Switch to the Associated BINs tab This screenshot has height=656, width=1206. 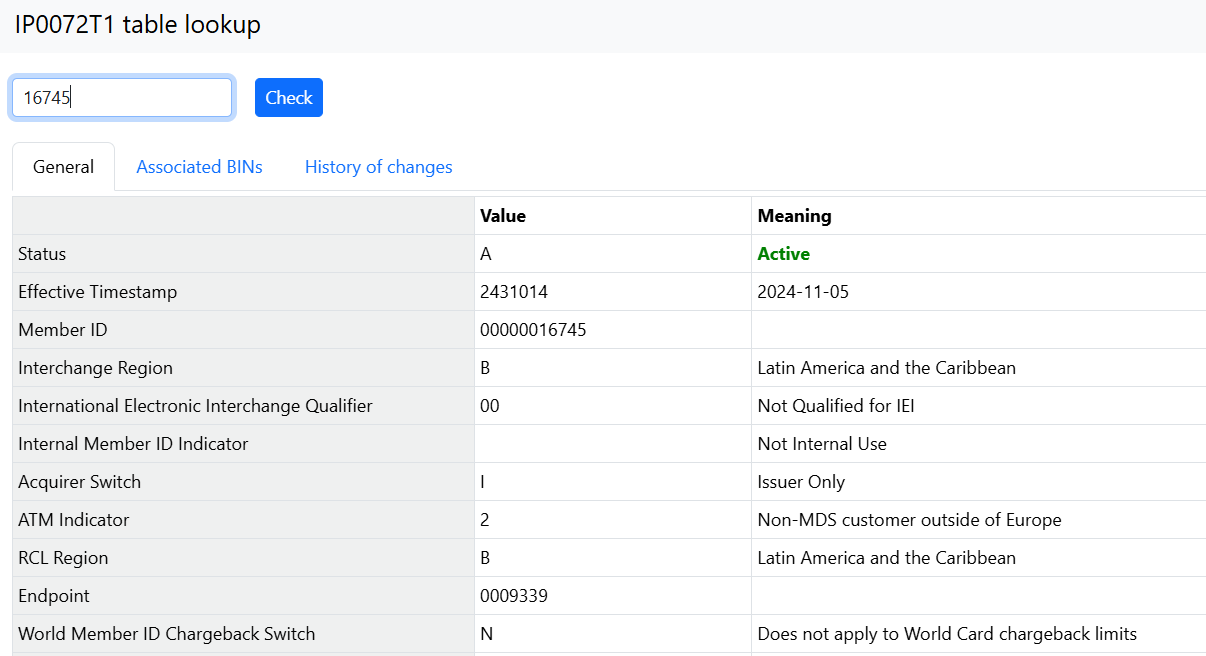pos(199,166)
